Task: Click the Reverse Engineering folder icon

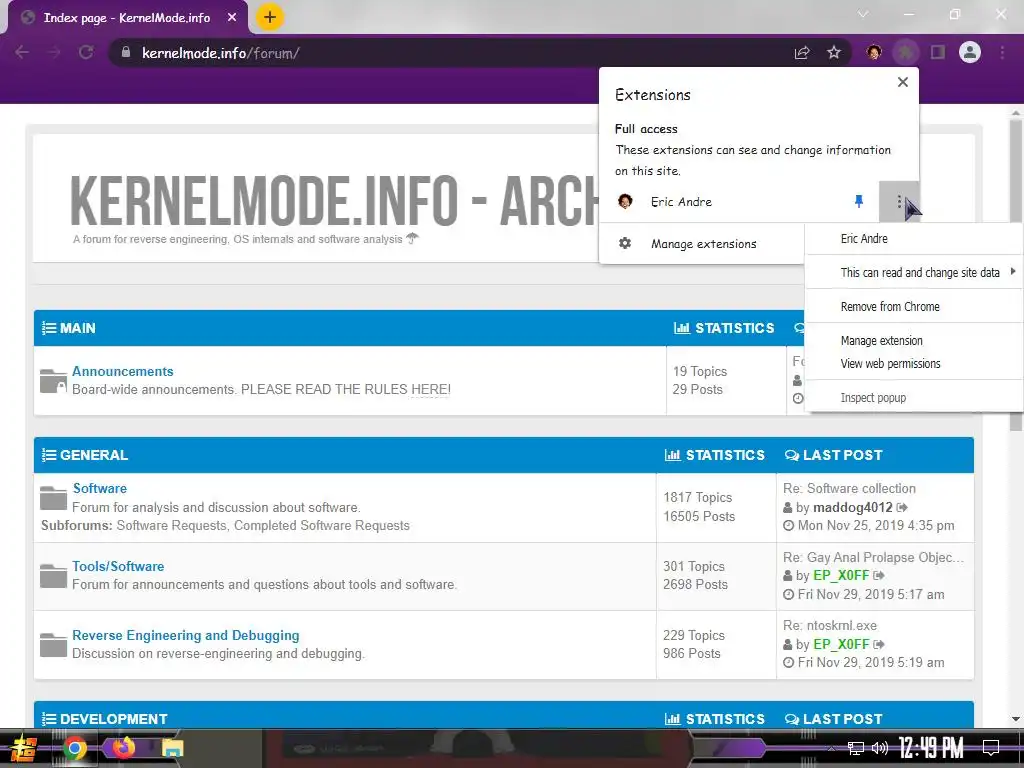Action: click(53, 645)
